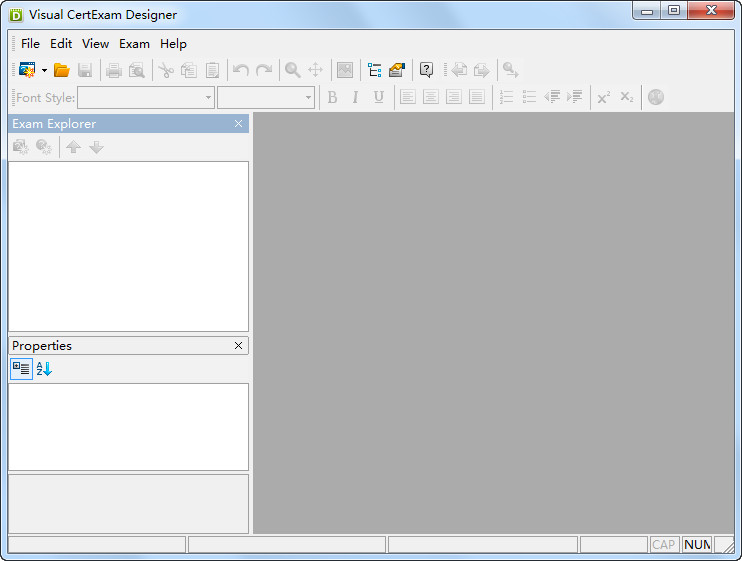
Task: Toggle Superscript formatting
Action: coord(604,97)
